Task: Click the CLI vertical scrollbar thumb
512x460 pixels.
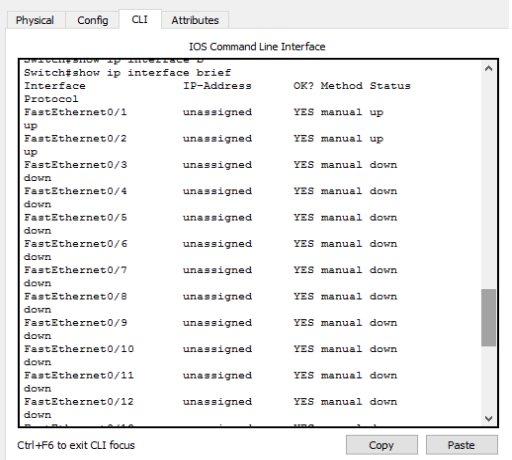Action: [489, 318]
